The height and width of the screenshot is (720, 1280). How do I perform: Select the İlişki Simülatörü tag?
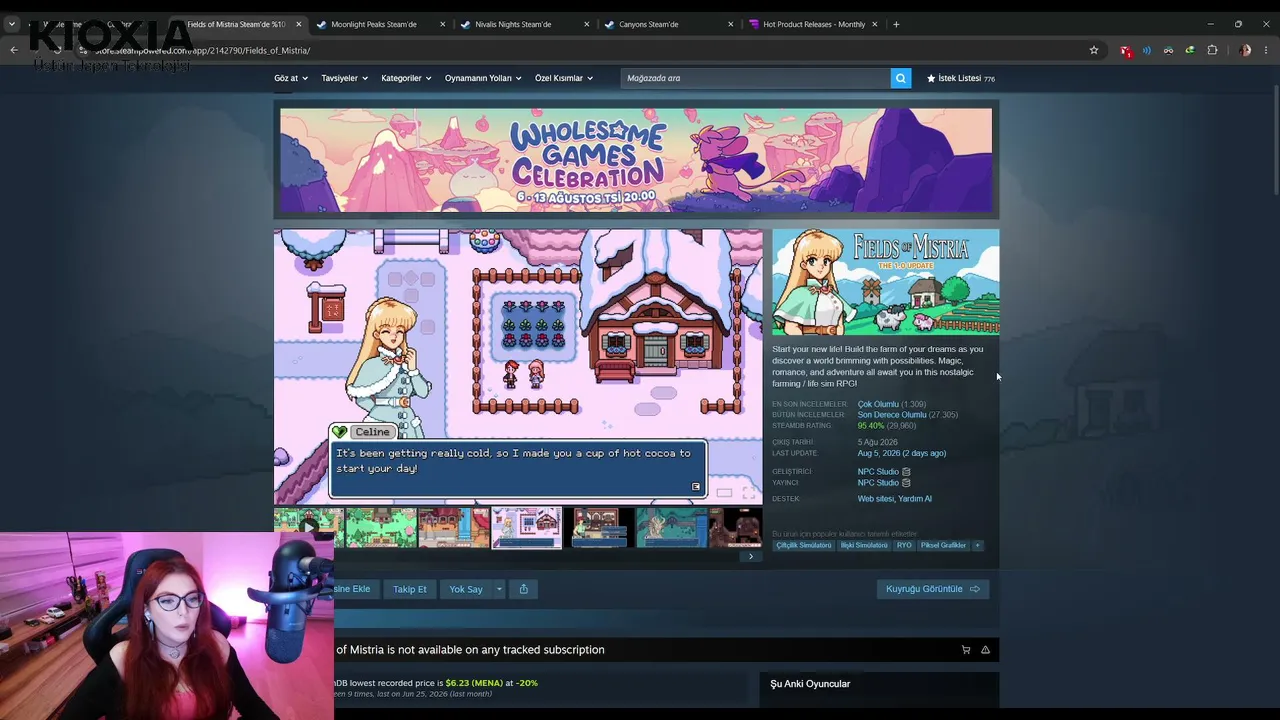(864, 545)
